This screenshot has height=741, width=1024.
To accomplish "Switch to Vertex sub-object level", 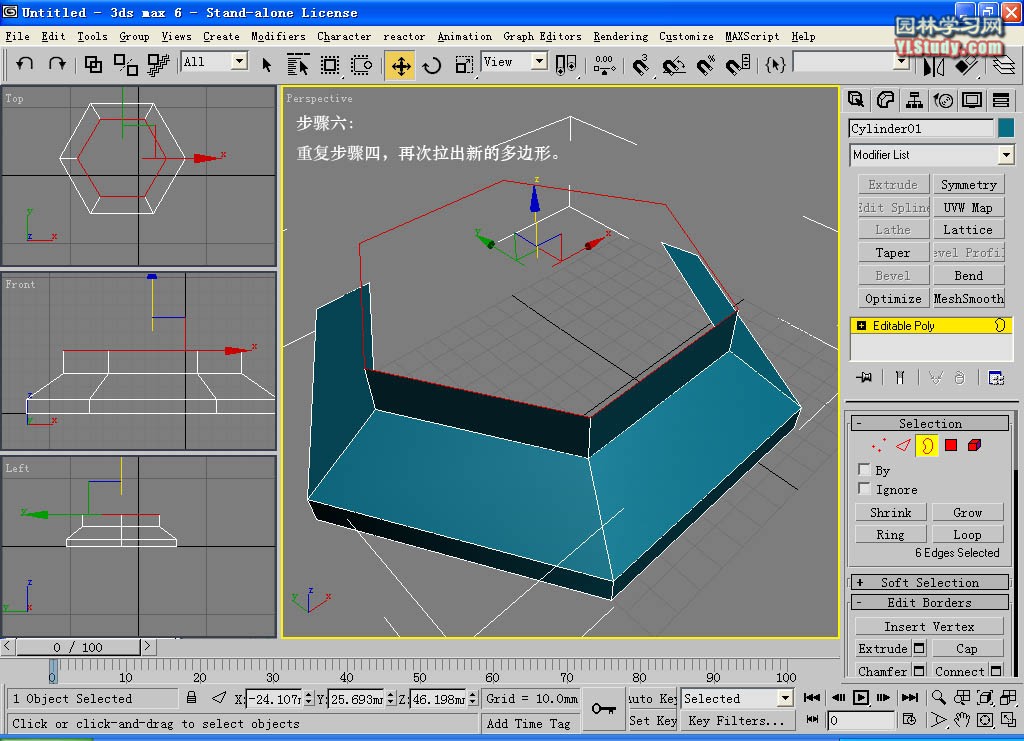I will (879, 445).
